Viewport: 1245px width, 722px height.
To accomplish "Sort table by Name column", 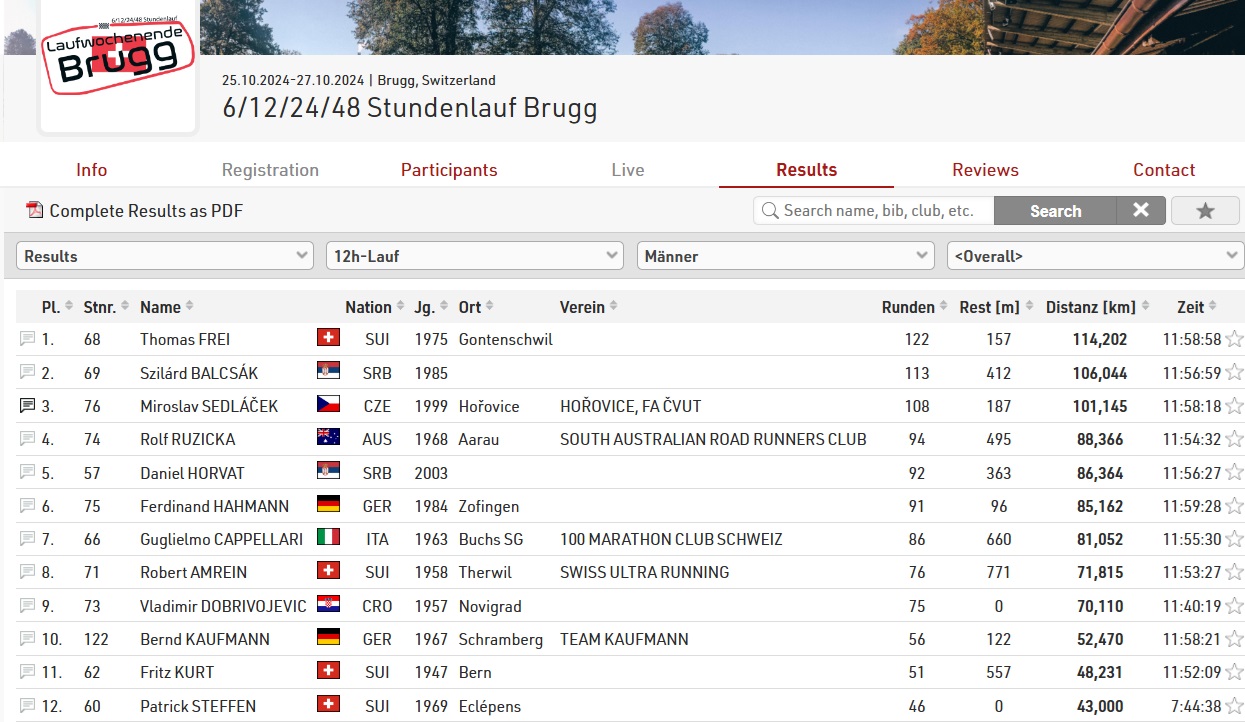I will click(167, 307).
